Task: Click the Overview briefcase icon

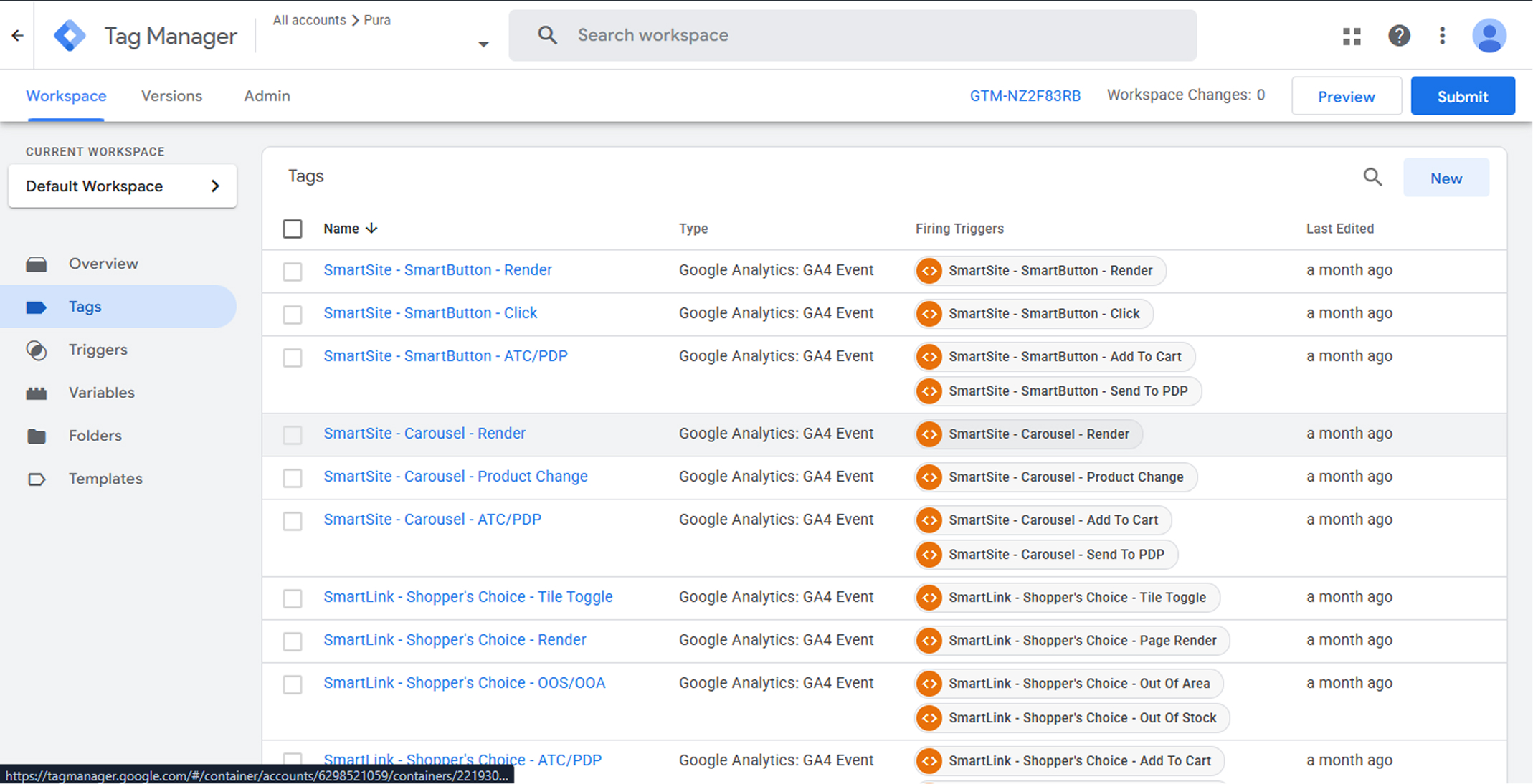Action: click(37, 264)
